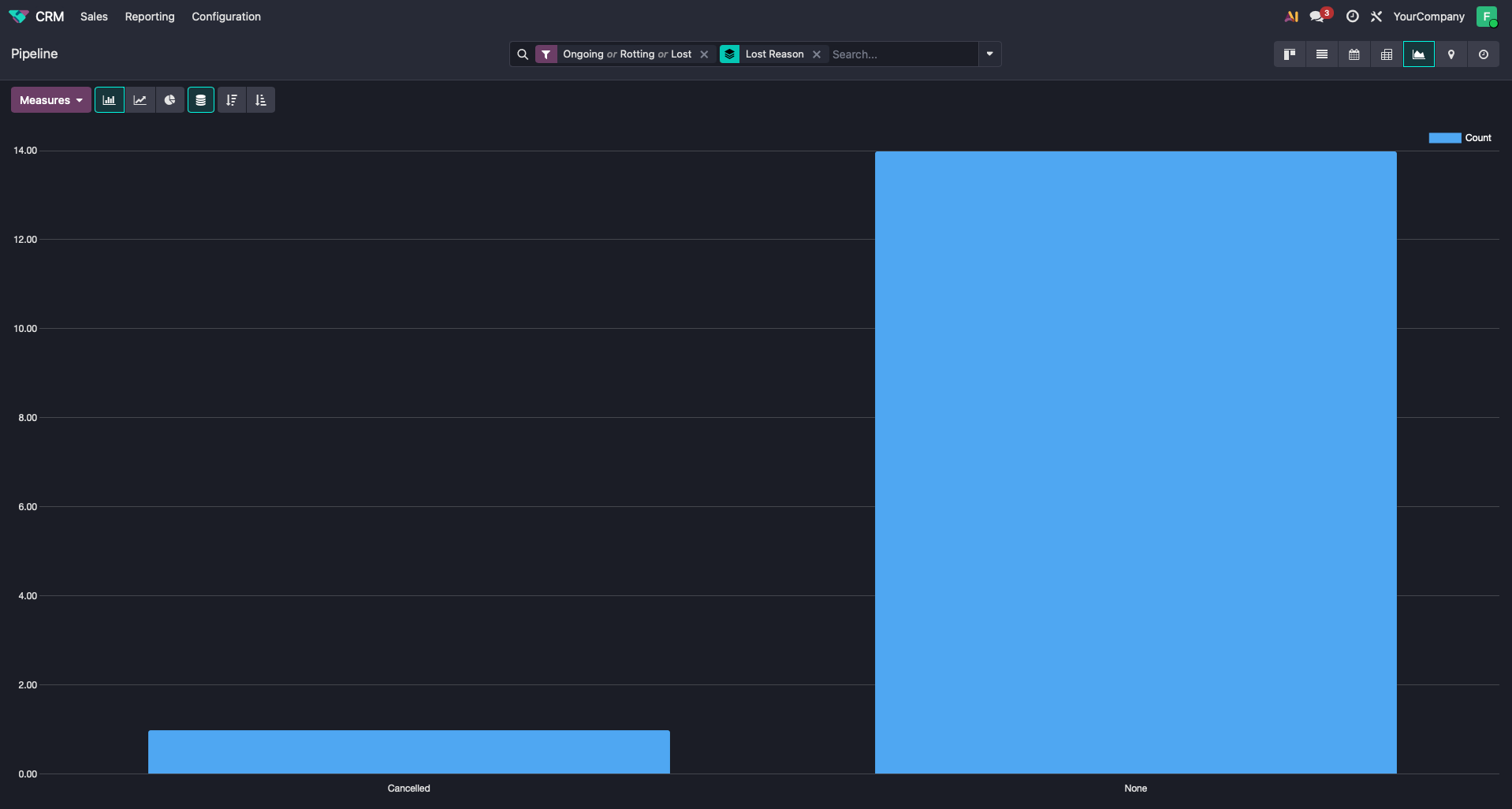Select the line chart type
Viewport: 1512px width, 809px height.
point(140,100)
